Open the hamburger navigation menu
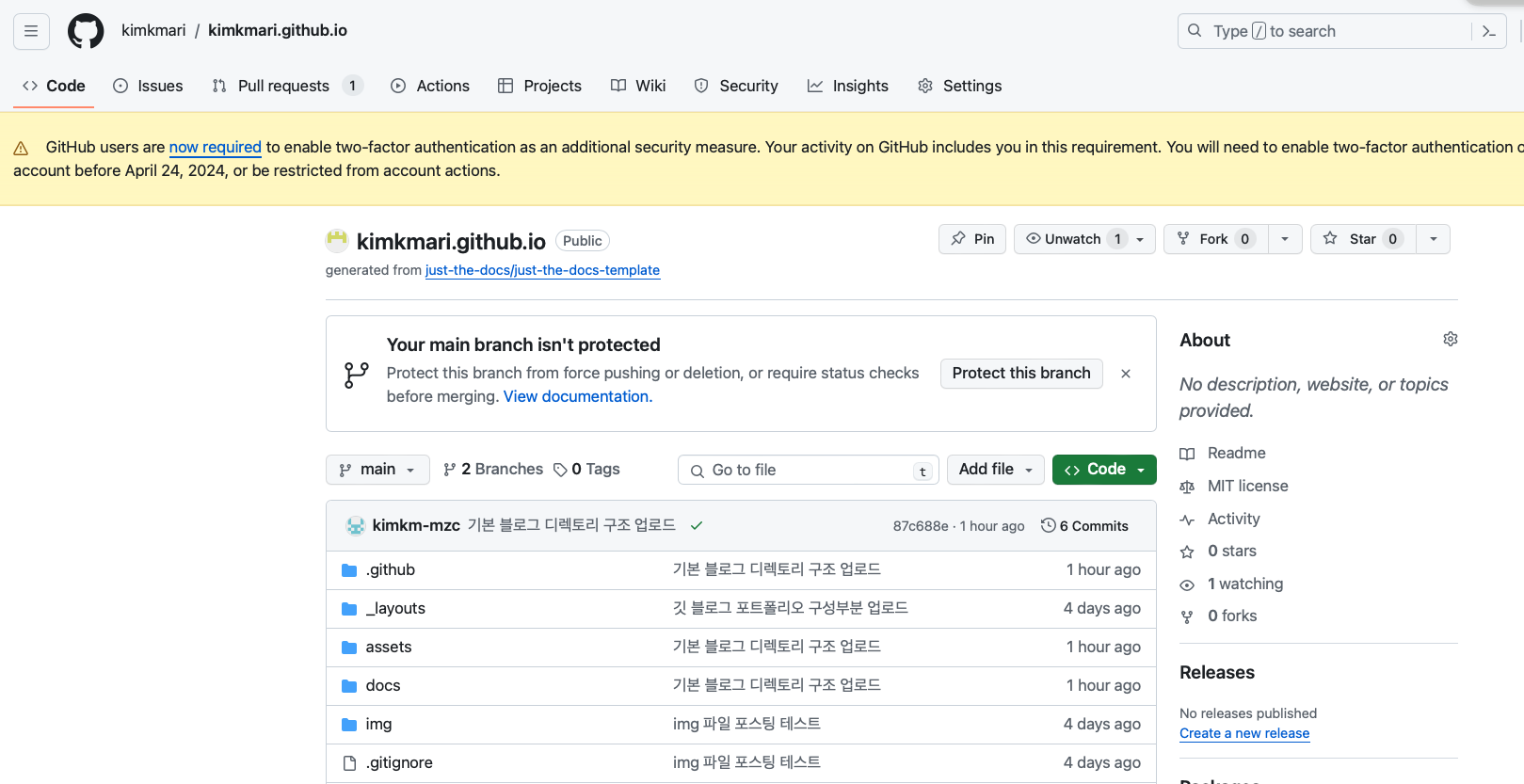This screenshot has height=784, width=1524. [31, 31]
